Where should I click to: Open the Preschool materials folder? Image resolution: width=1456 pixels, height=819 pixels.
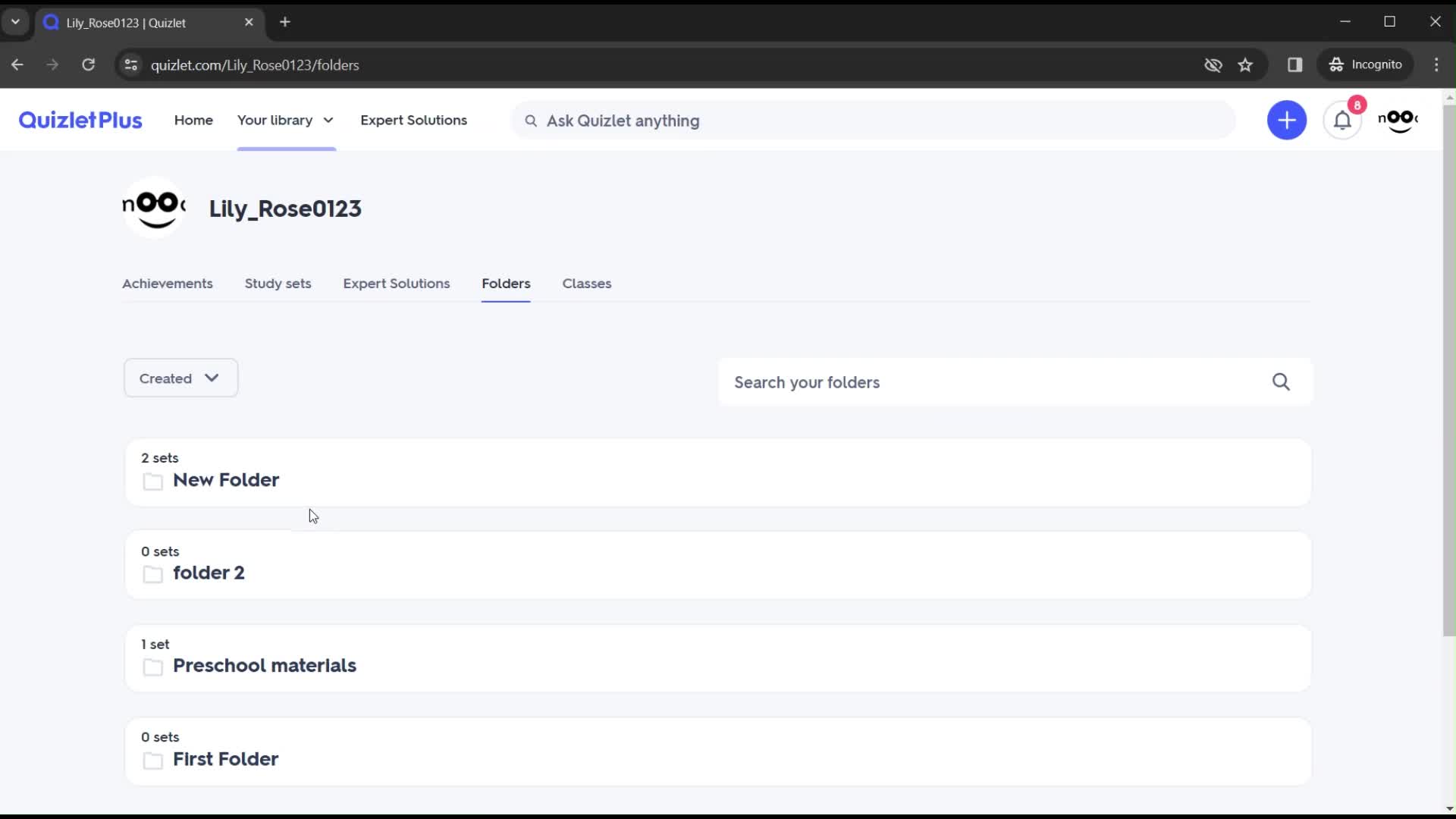265,665
